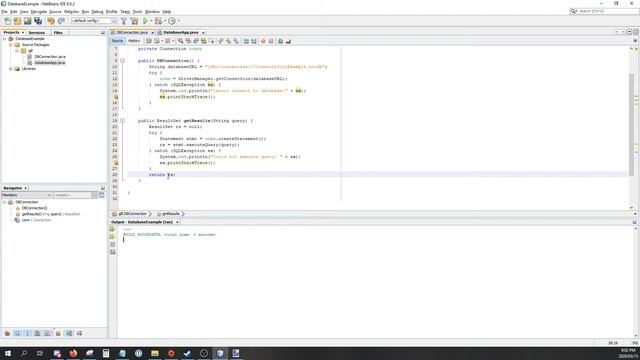This screenshot has height=360, width=640.
Task: Click the Save All toolbar icon
Action: (x=38, y=21)
